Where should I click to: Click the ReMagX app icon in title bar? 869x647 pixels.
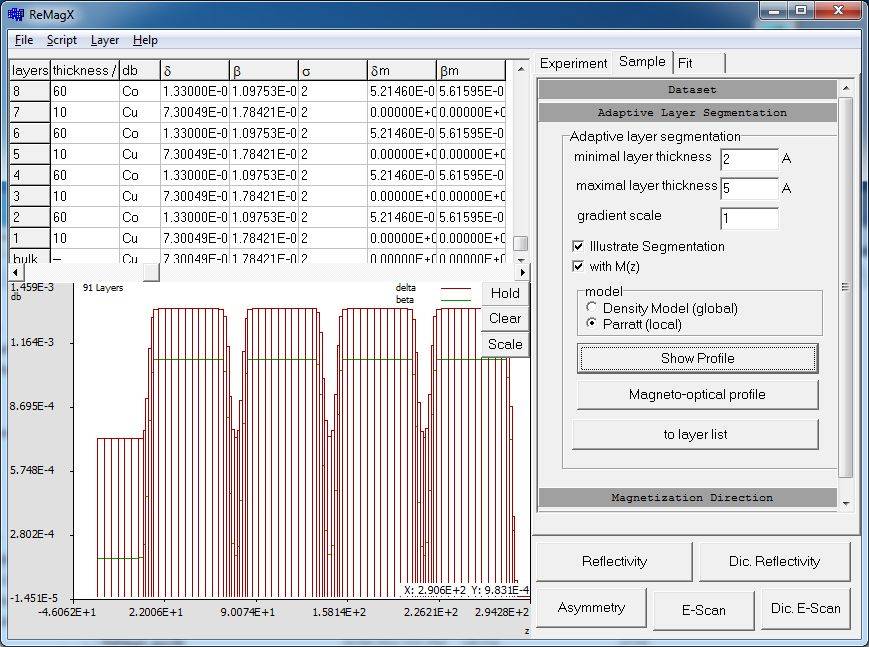click(x=16, y=13)
